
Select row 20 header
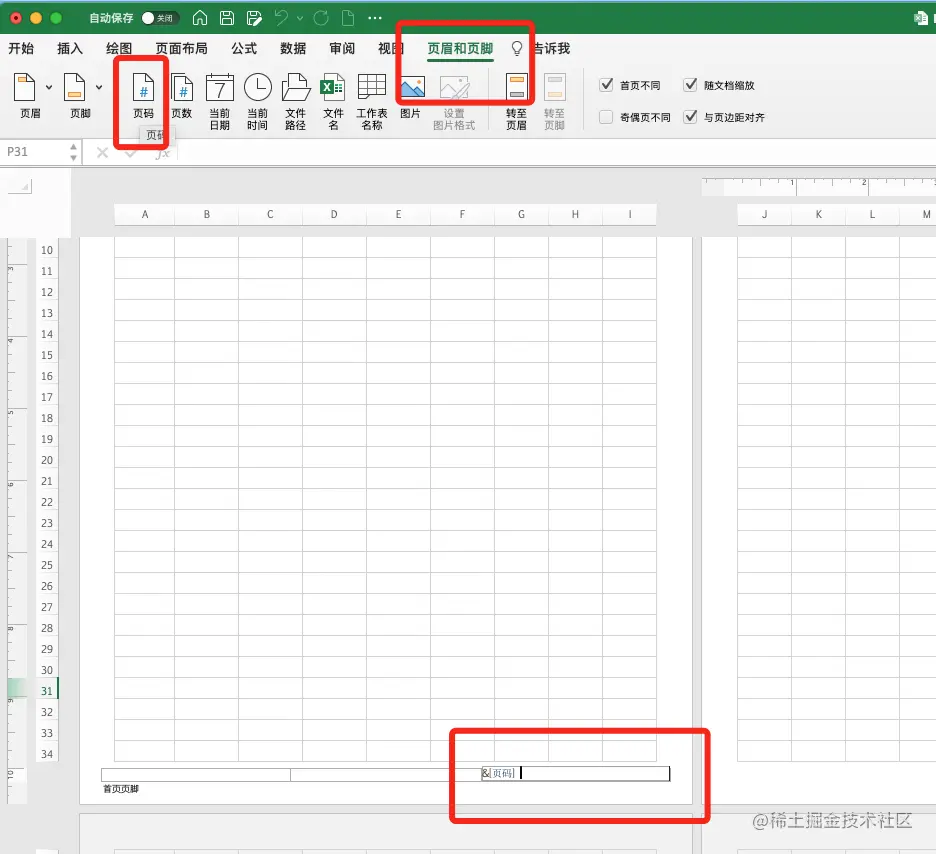pos(47,460)
